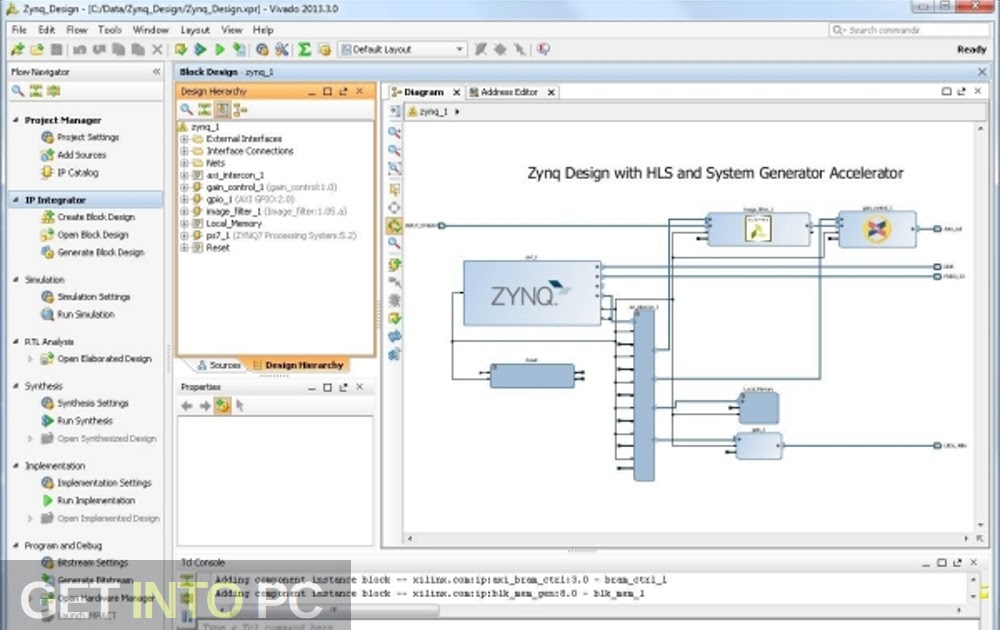This screenshot has height=630, width=1000.
Task: Click Run Simulation in Flow Navigator
Action: coord(86,314)
